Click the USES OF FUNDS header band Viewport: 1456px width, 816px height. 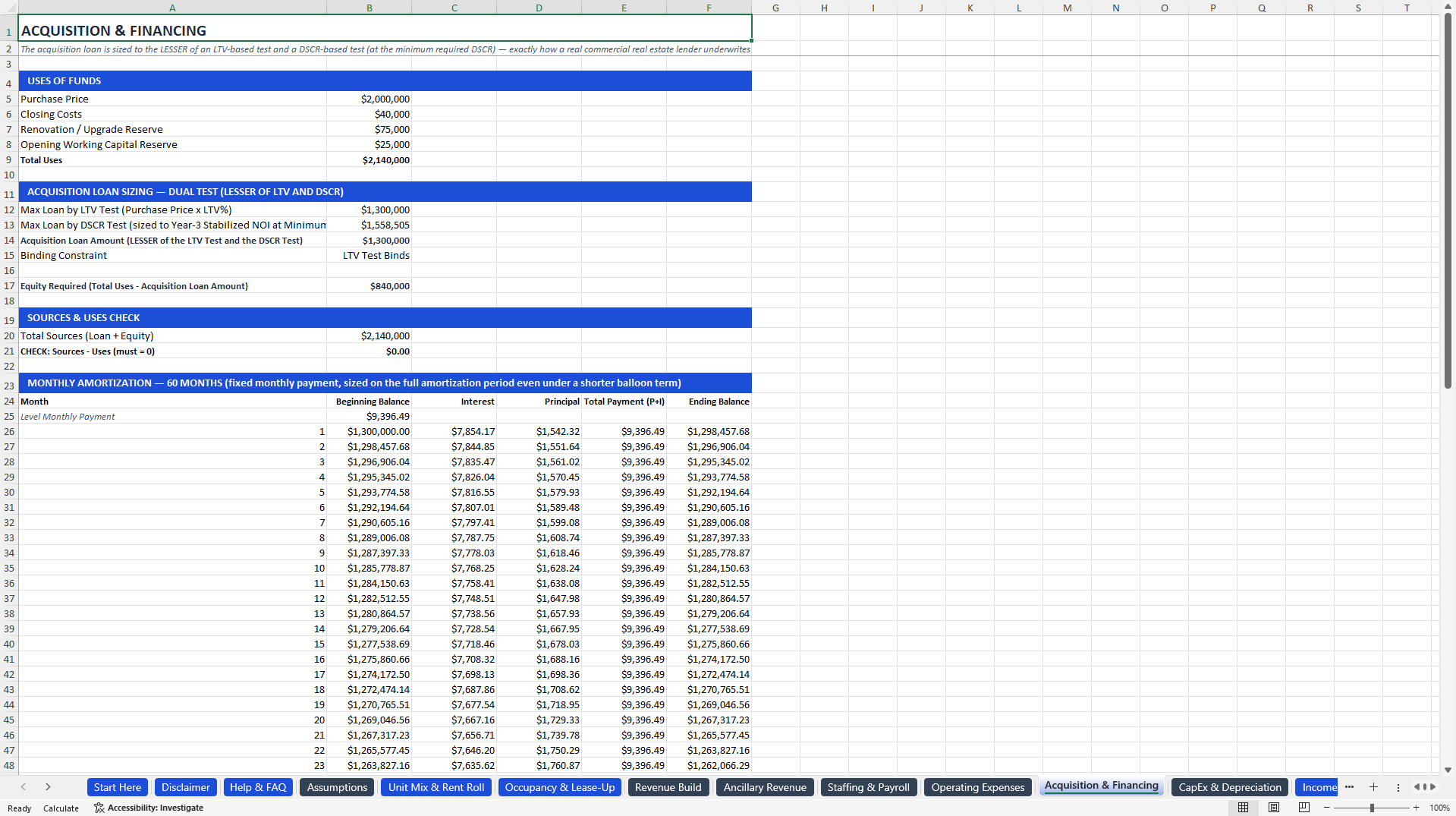385,81
